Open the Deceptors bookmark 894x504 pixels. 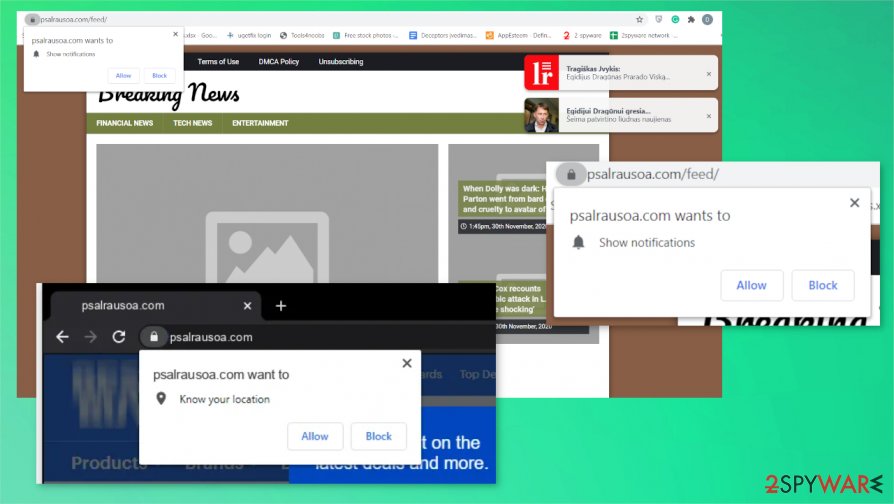click(442, 35)
